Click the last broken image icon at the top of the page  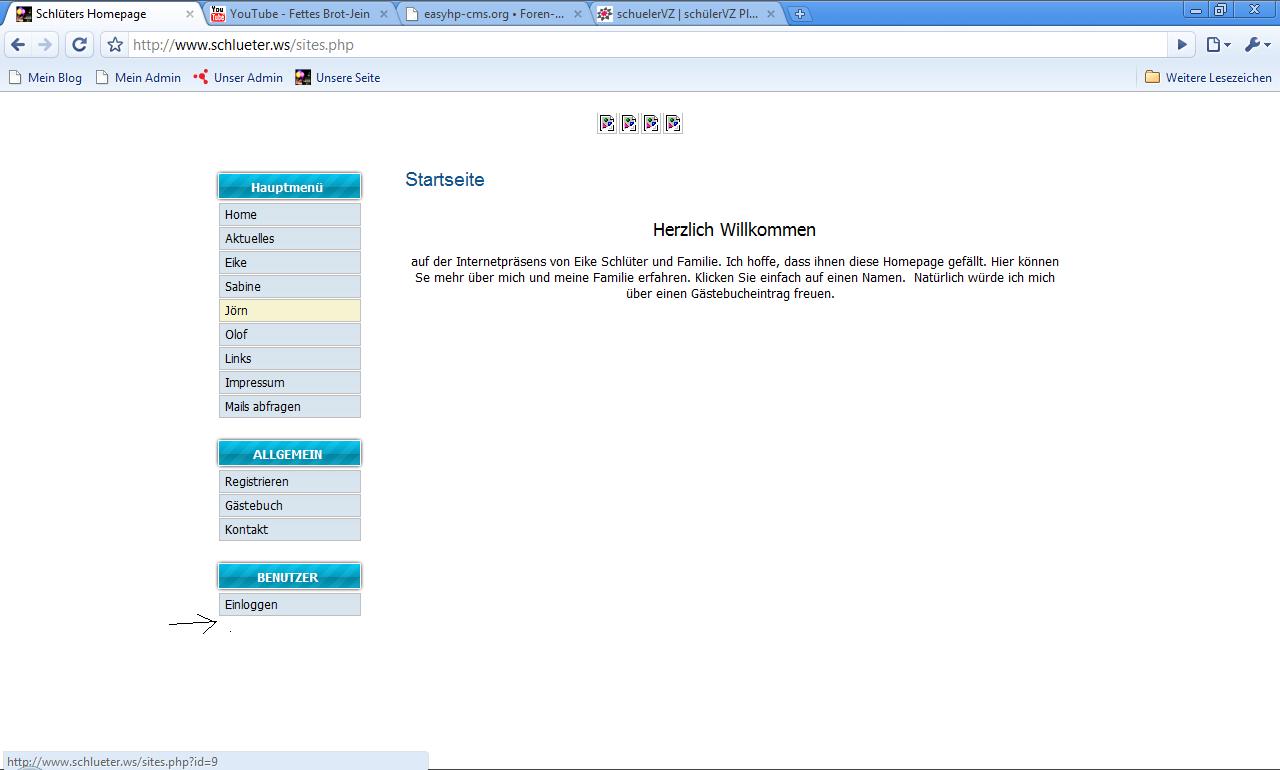pos(673,123)
